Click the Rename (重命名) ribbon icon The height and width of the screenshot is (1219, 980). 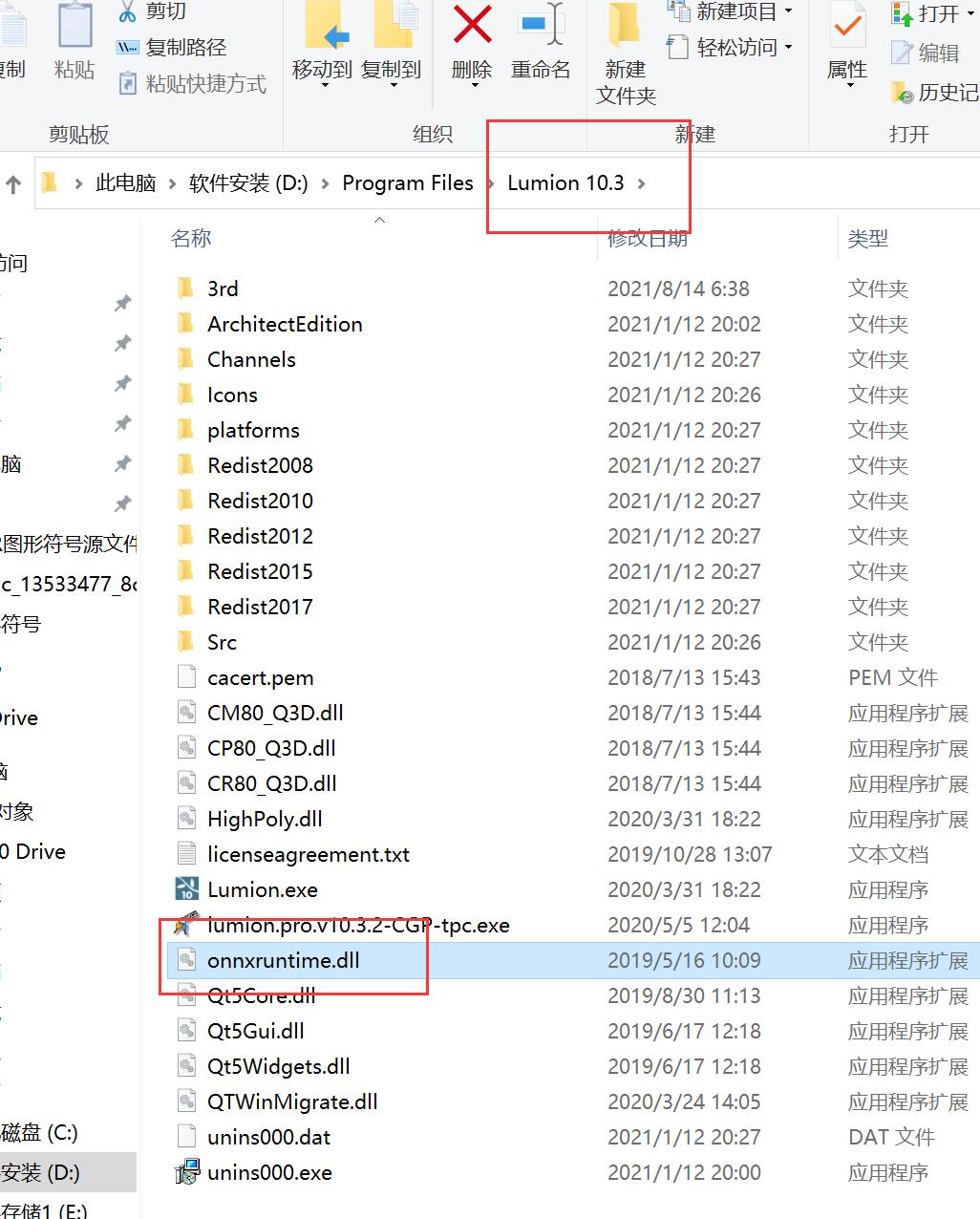click(x=541, y=27)
